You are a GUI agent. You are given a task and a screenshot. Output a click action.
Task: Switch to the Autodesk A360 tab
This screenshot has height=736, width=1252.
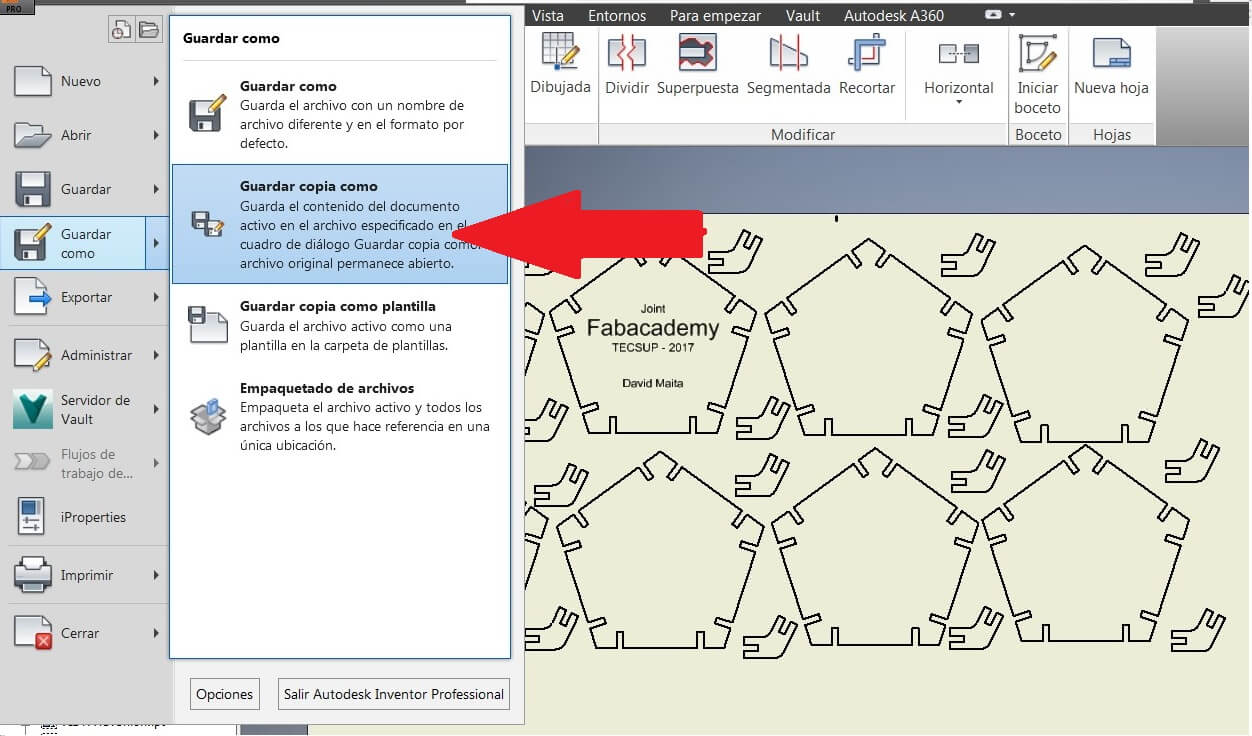(894, 16)
